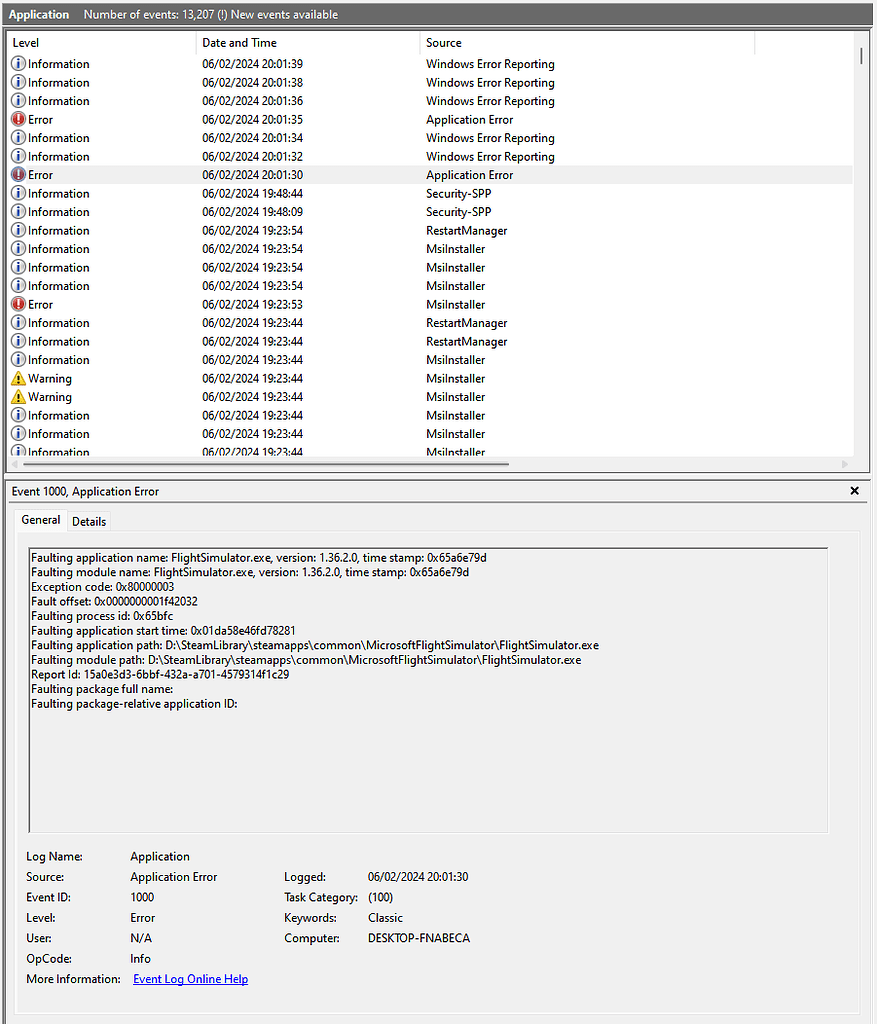
Task: Open Event Log Online Help link
Action: click(190, 979)
